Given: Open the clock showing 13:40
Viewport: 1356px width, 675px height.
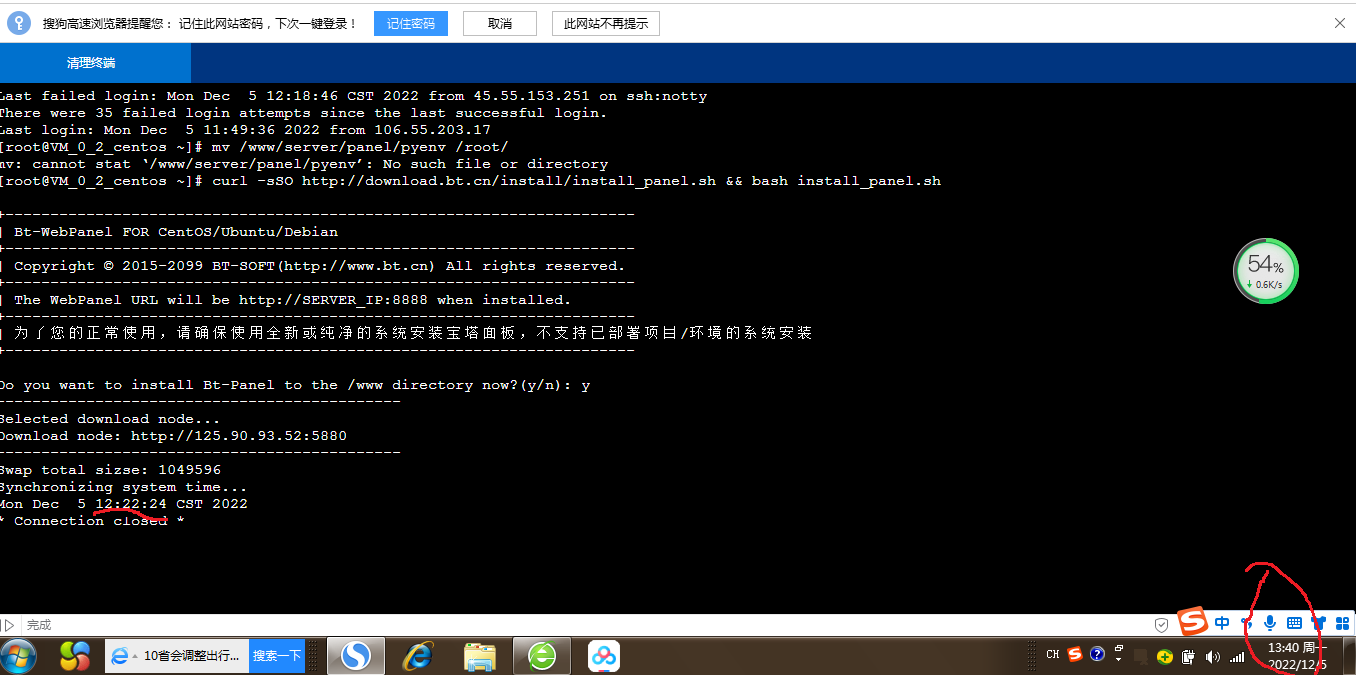Looking at the screenshot, I should (1297, 656).
